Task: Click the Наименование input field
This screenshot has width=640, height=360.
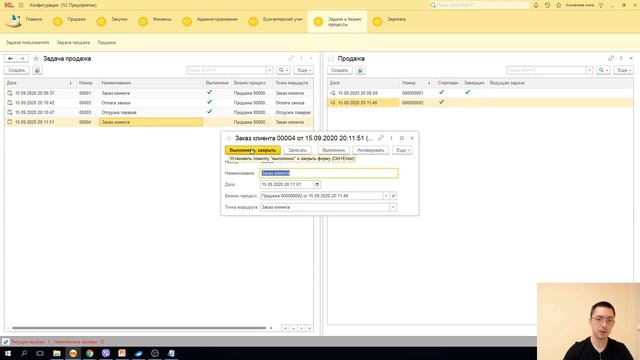Action: point(329,173)
